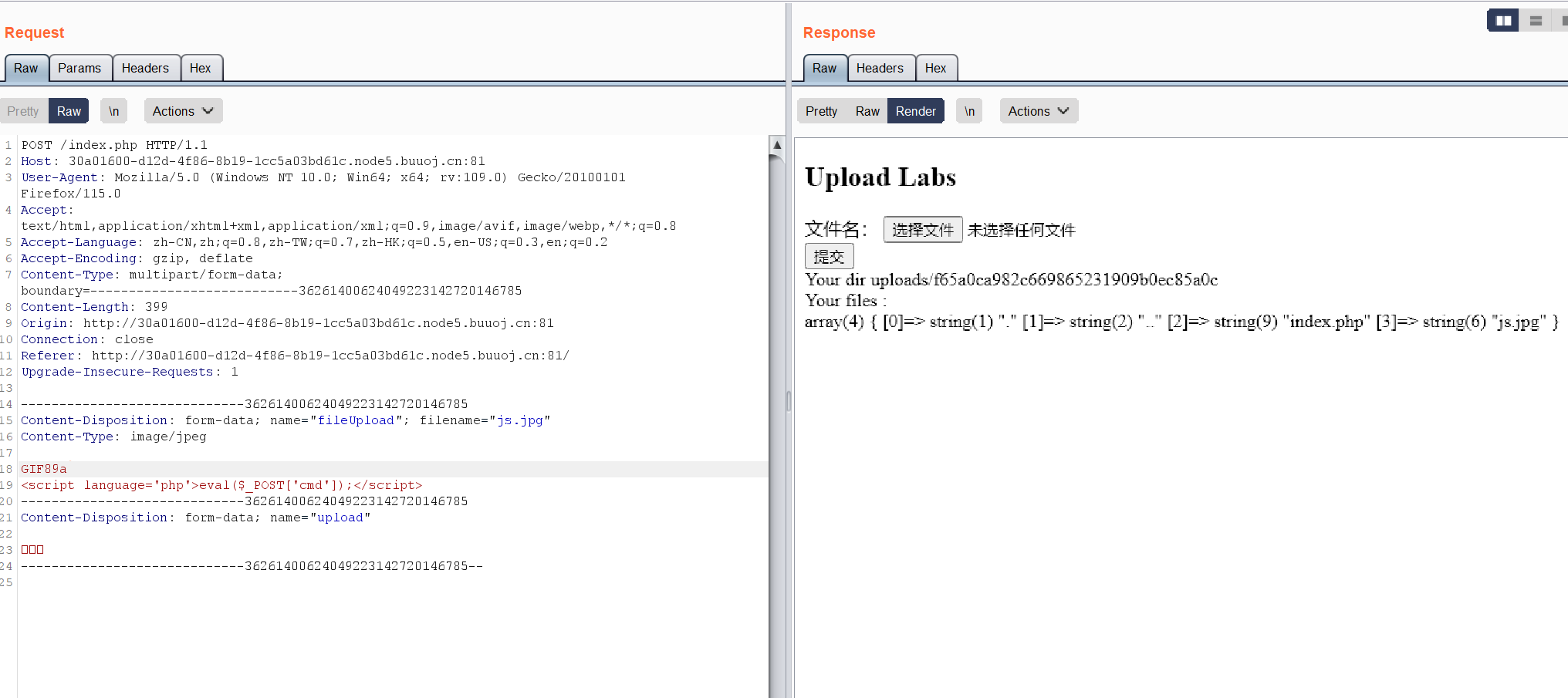1568x698 pixels.
Task: Open the Raw tab under the Request title
Action: [x=26, y=68]
